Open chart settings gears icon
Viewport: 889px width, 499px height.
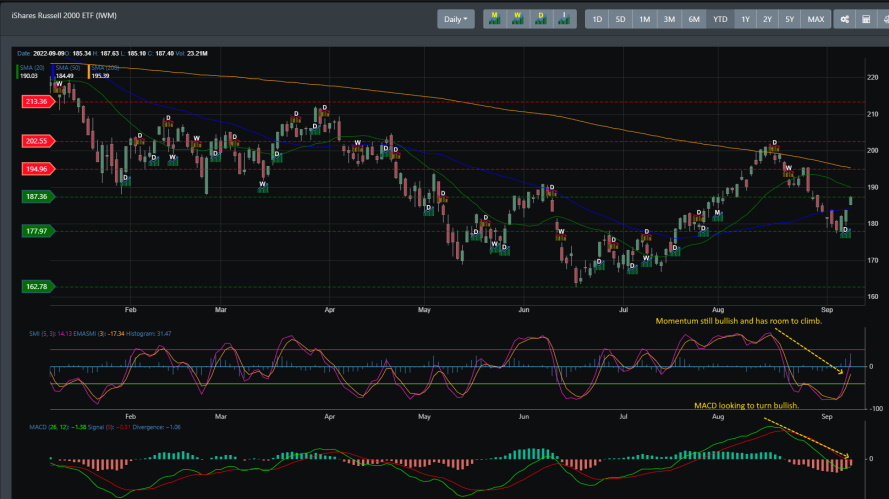click(x=845, y=19)
